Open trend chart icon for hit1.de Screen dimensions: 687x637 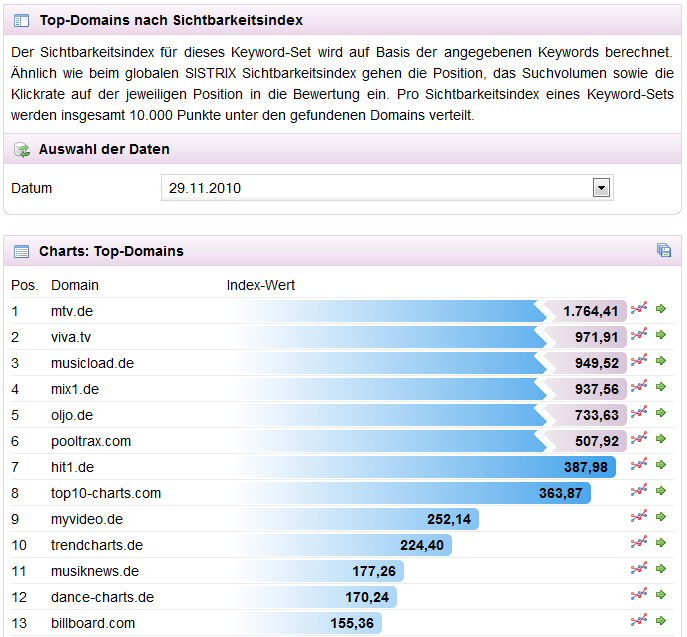coord(639,465)
